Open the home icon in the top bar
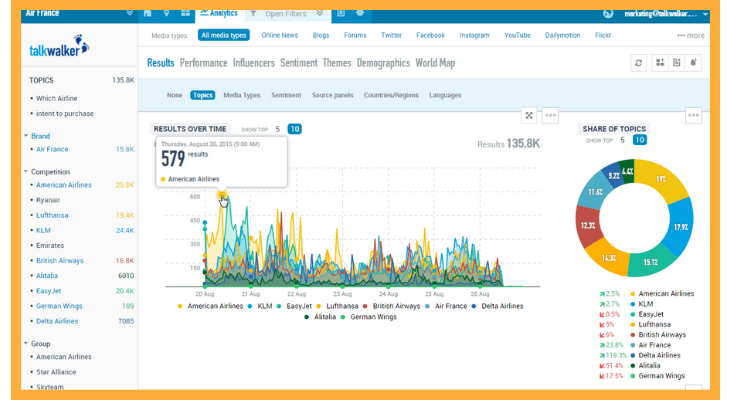Viewport: 730px width, 400px height. pos(148,14)
